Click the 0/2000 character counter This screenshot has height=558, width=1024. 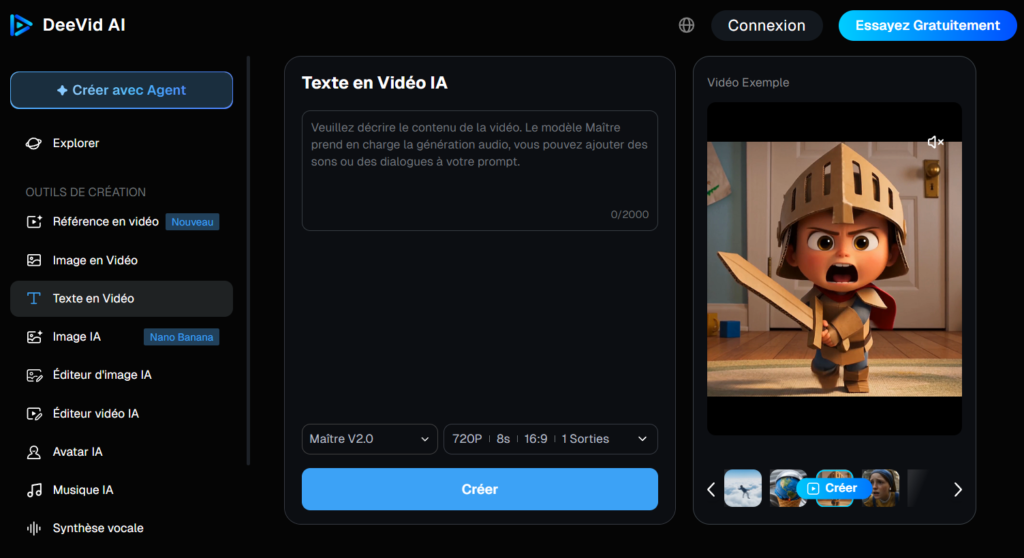point(630,214)
